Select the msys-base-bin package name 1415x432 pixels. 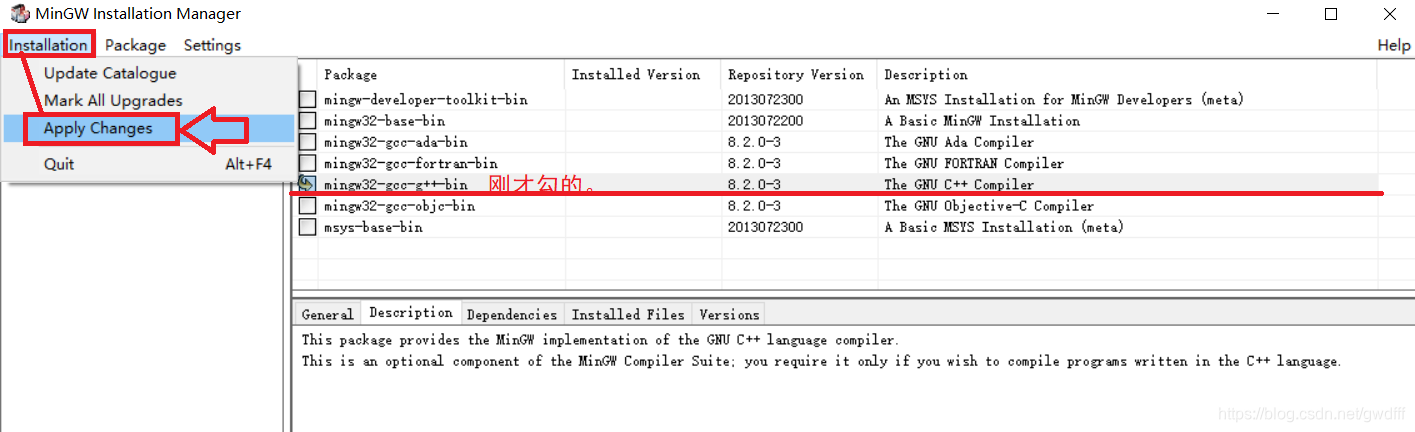(373, 227)
